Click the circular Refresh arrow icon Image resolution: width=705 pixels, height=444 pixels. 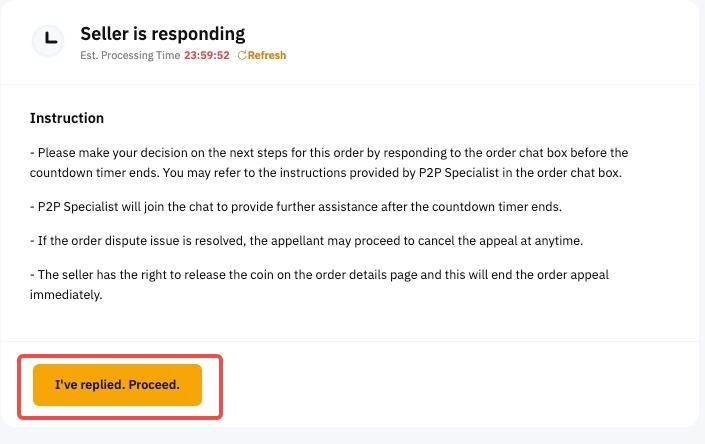pos(242,56)
